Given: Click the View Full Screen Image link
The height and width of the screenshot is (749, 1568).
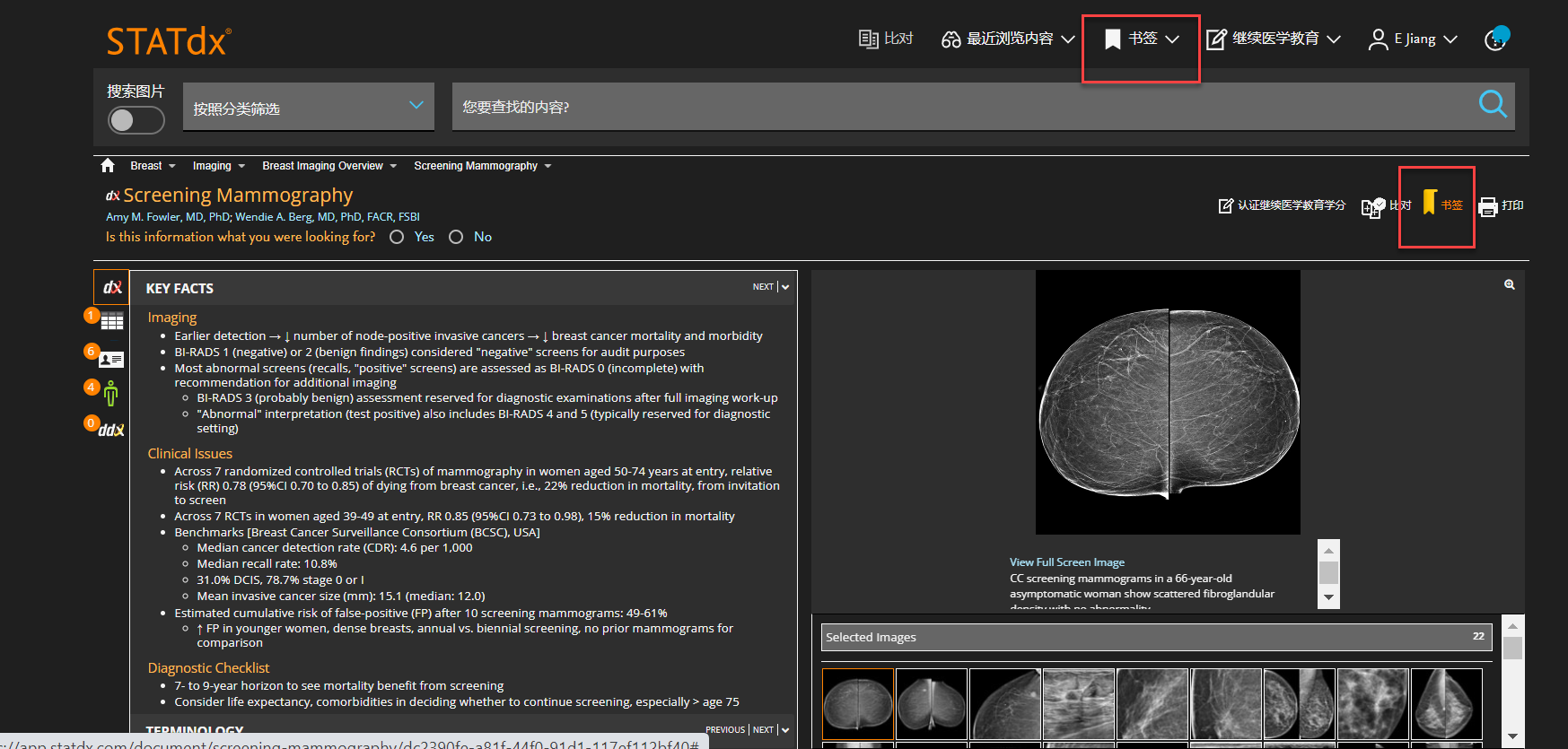Looking at the screenshot, I should pos(1066,562).
